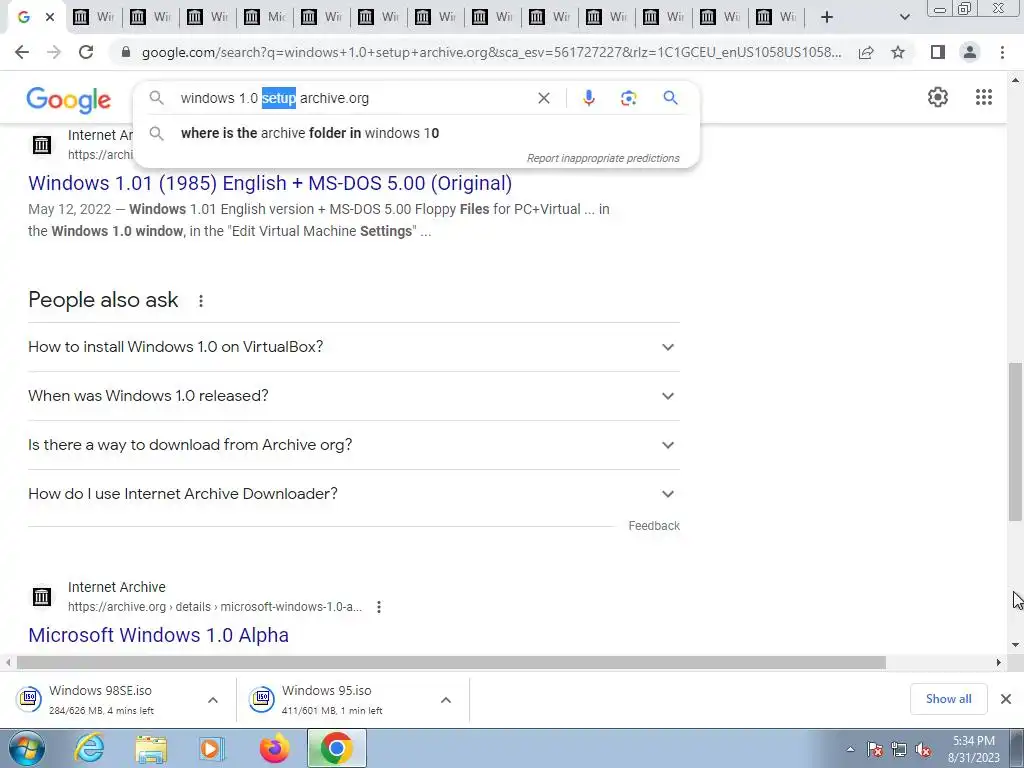Go back using the browser back arrow
The image size is (1024, 768).
pos(22,52)
